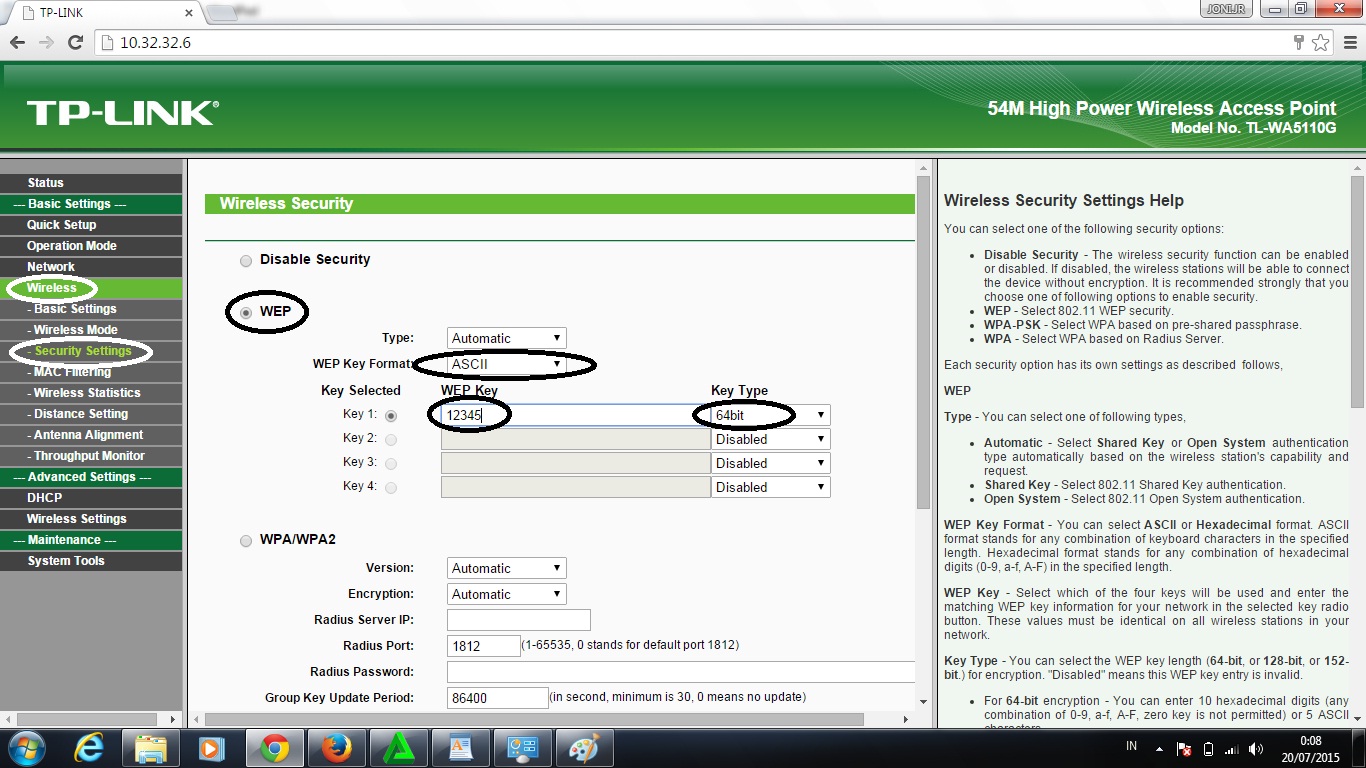This screenshot has height=768, width=1366.
Task: Select the Key 3 radio button
Action: 391,463
